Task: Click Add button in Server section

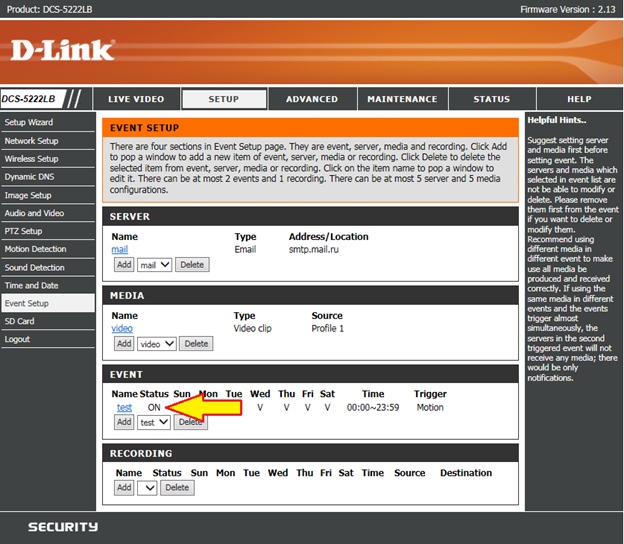Action: [x=123, y=265]
